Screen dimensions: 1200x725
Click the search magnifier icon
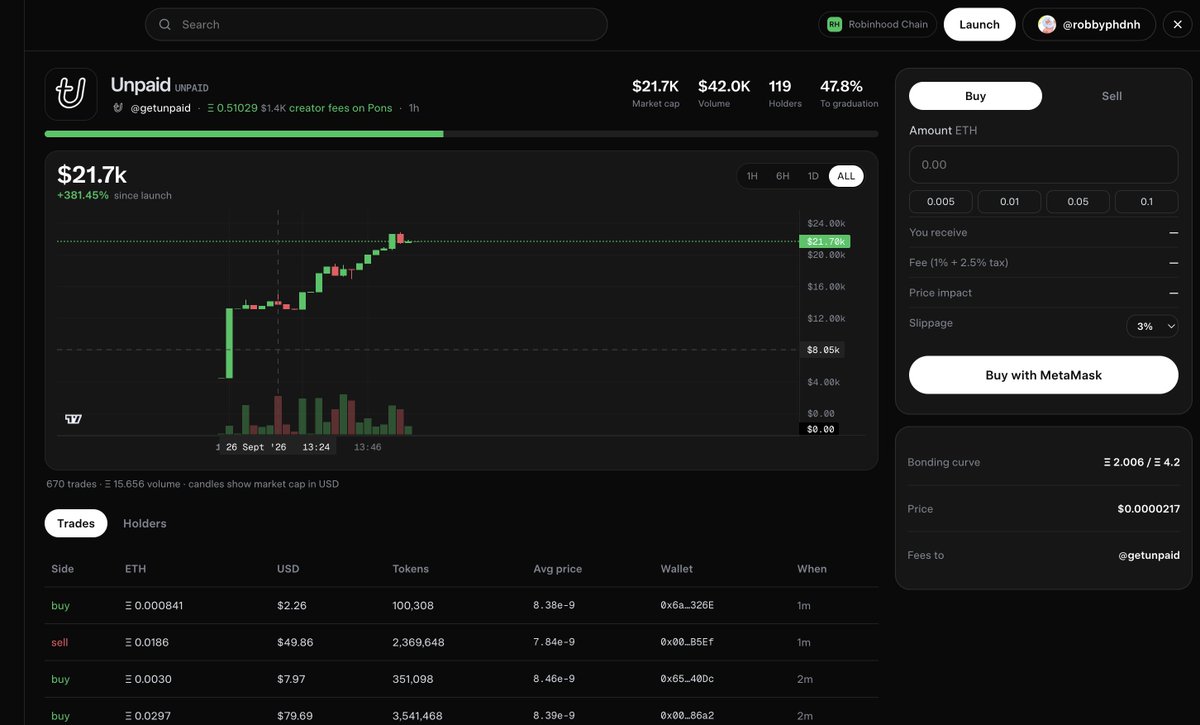point(165,24)
